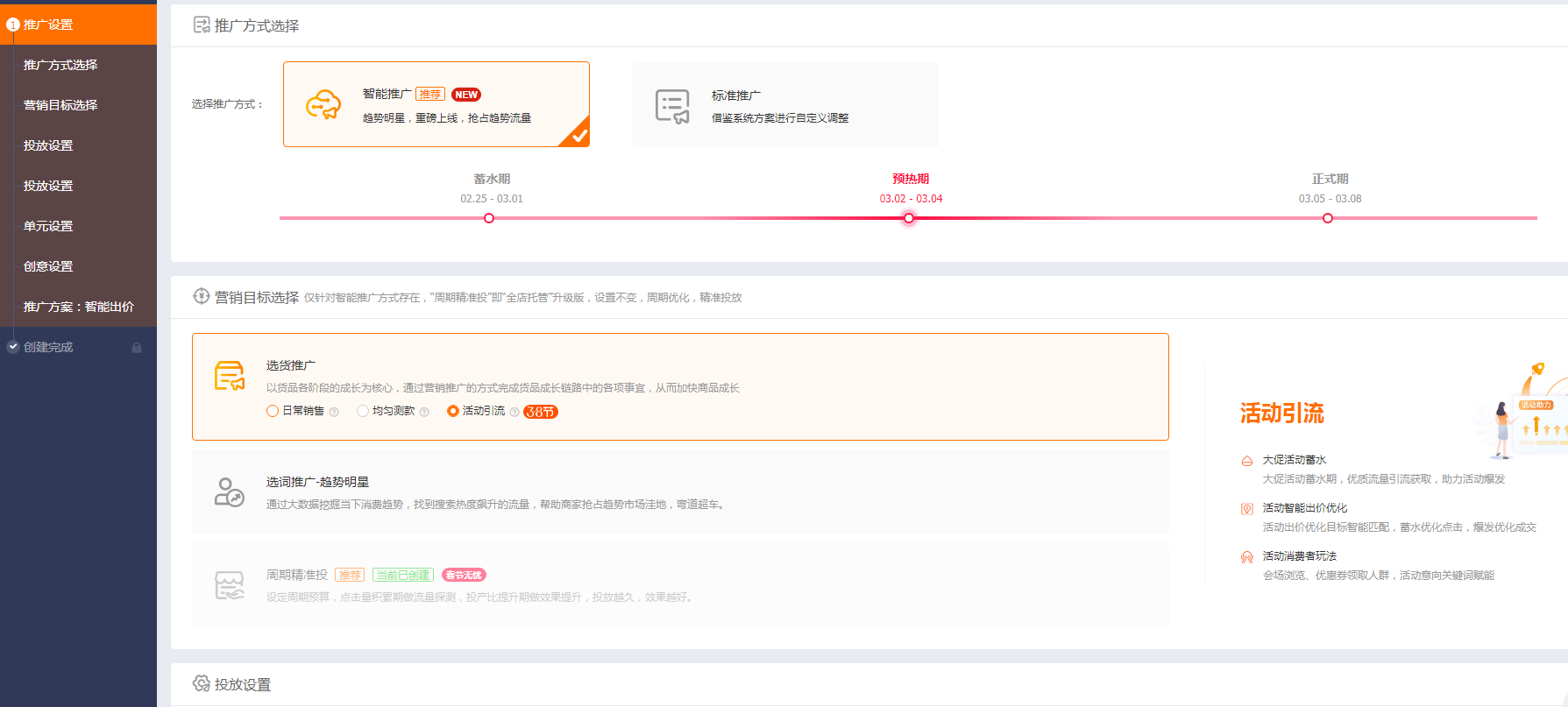Click the 标准推广 list icon

(672, 106)
